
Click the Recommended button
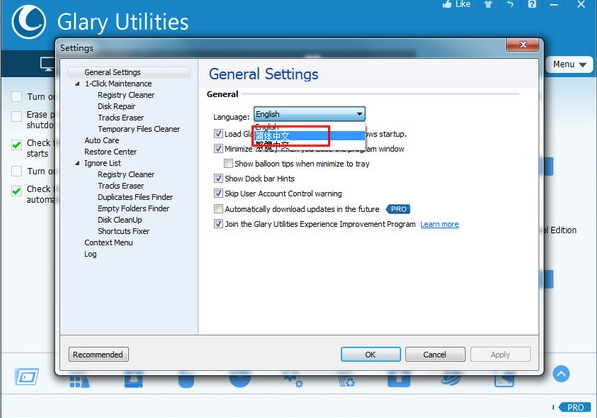coord(98,354)
